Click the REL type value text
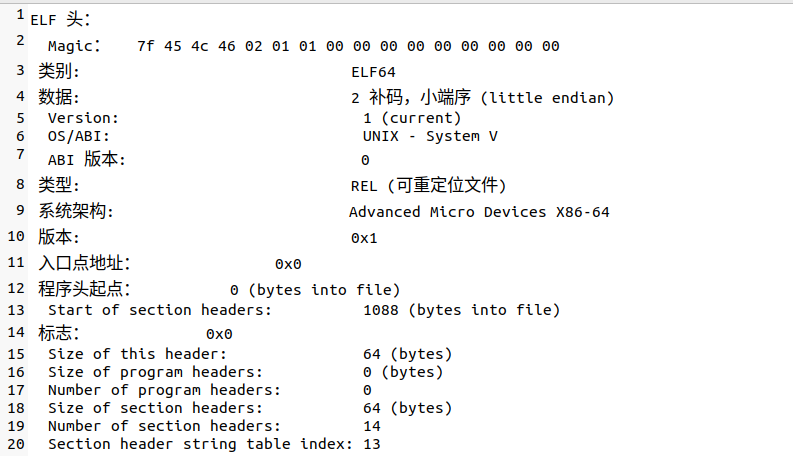The height and width of the screenshot is (456, 793). point(428,186)
